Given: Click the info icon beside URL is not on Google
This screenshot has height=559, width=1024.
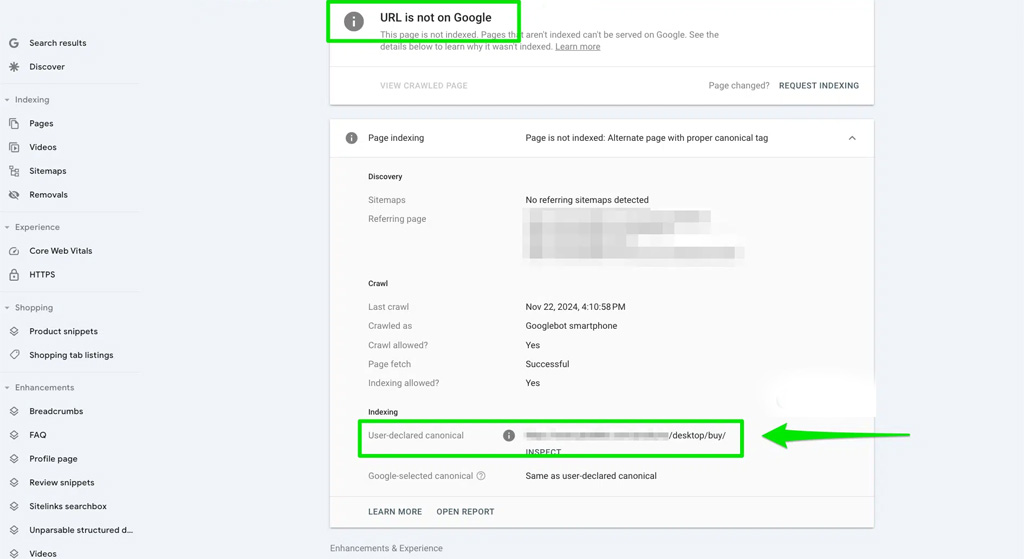Looking at the screenshot, I should (354, 22).
